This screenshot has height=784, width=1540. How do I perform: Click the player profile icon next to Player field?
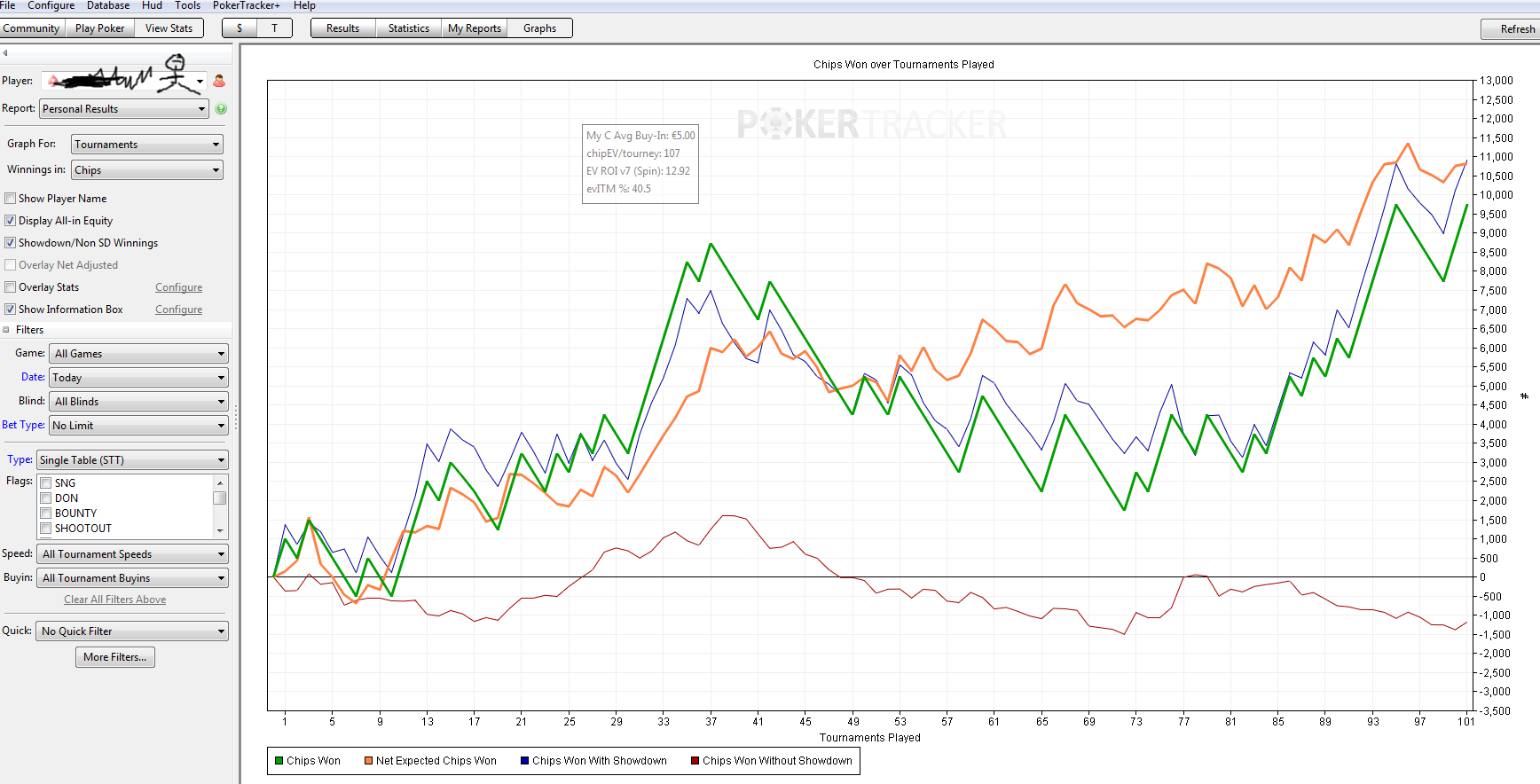pyautogui.click(x=219, y=81)
